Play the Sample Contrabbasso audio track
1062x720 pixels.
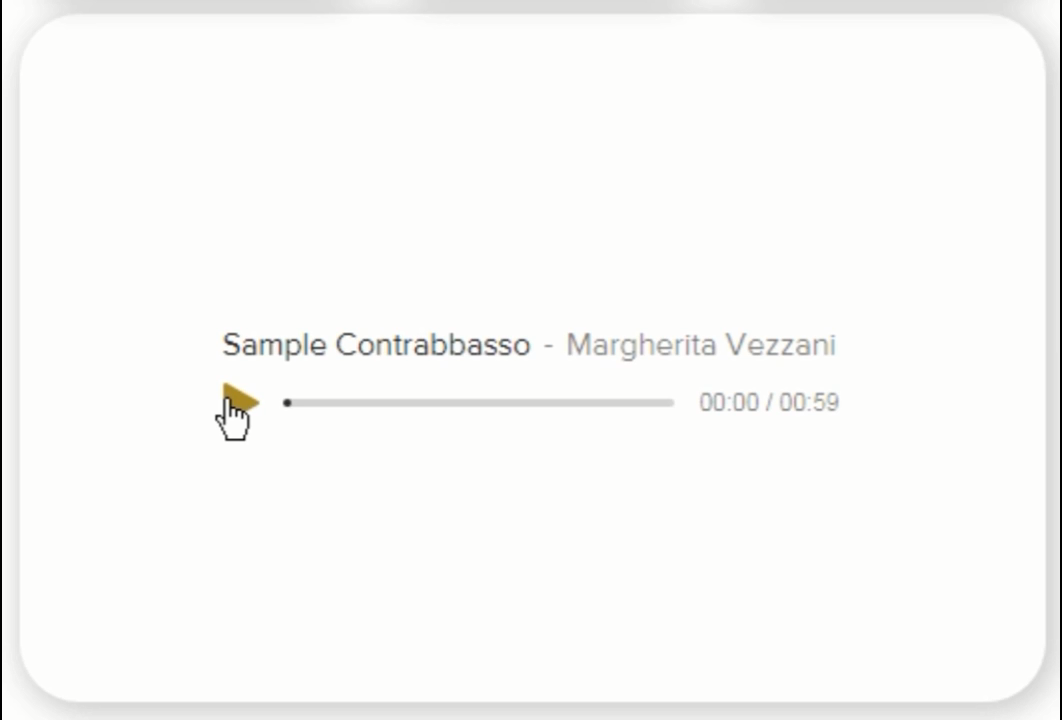point(239,402)
